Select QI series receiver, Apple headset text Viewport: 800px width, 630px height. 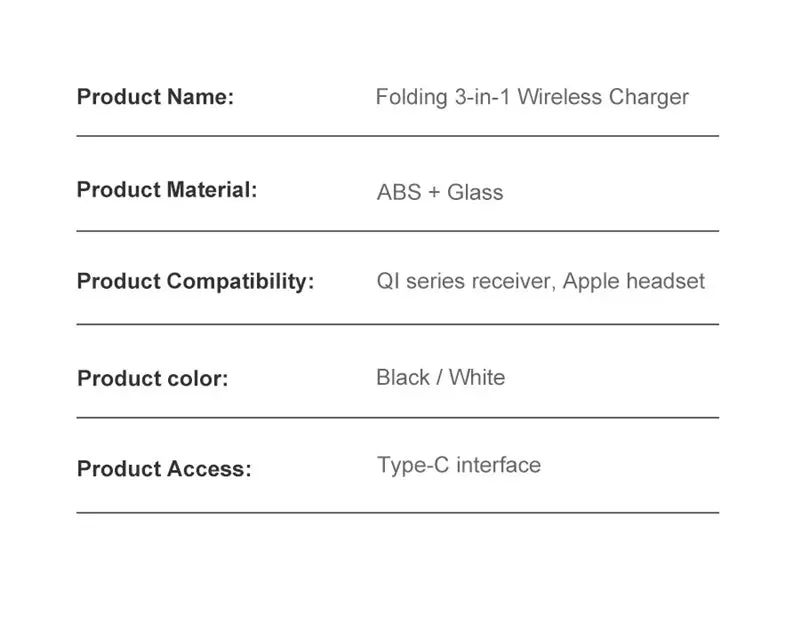tap(540, 281)
